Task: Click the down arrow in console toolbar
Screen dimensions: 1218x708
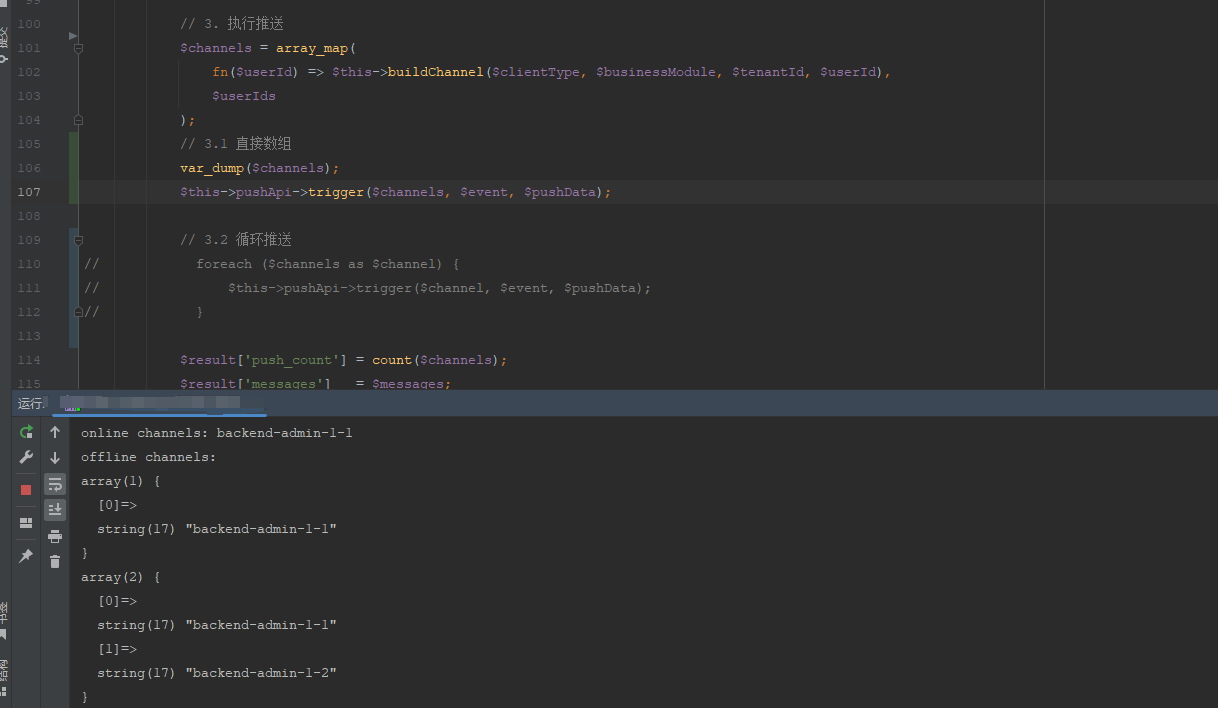Action: click(55, 458)
